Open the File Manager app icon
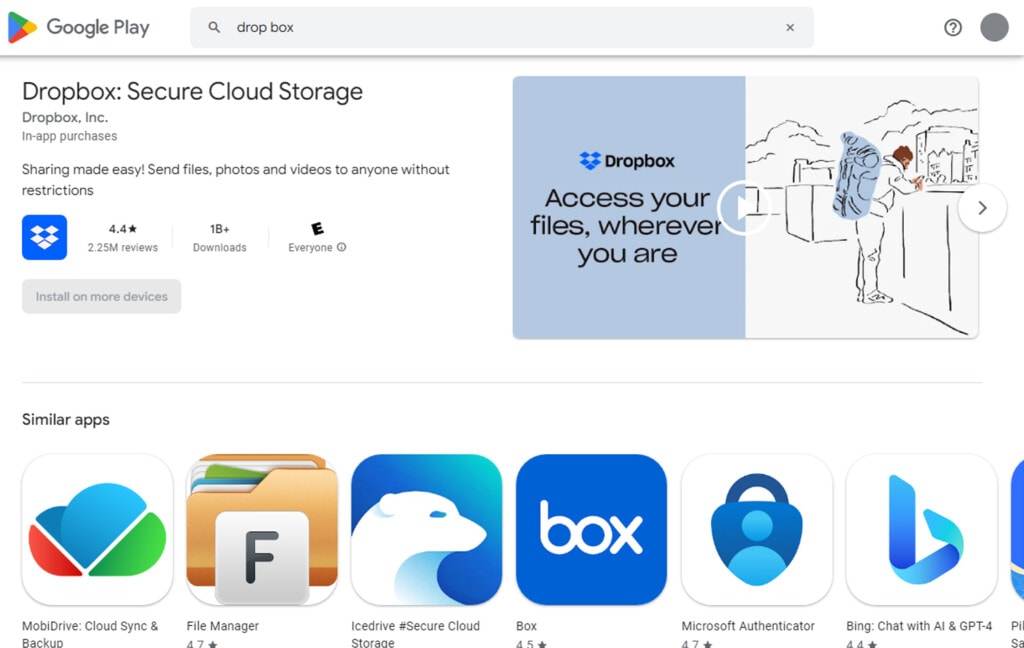Viewport: 1024px width, 648px height. (262, 530)
